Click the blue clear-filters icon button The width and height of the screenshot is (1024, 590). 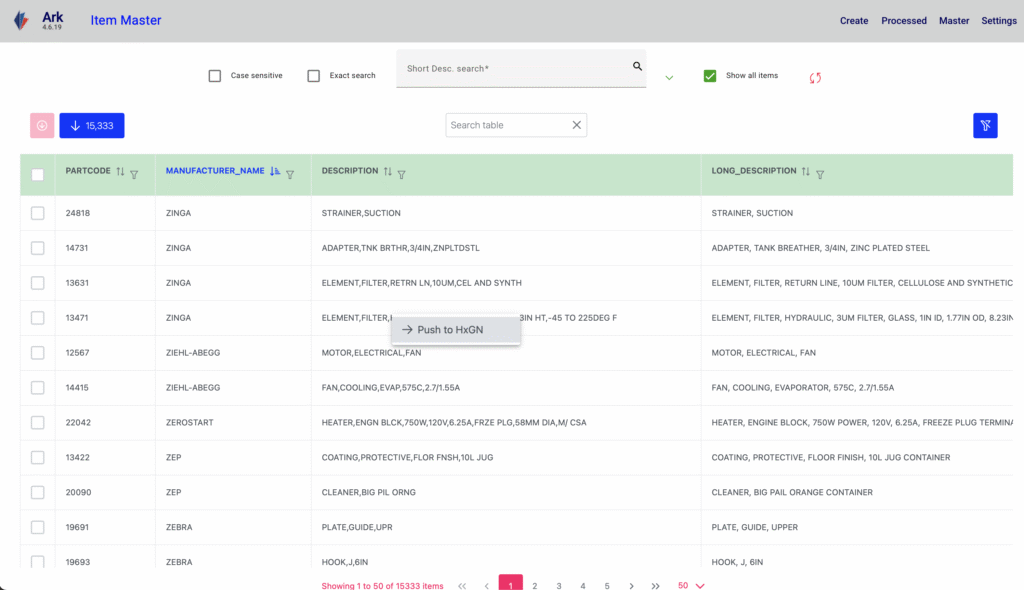[985, 125]
